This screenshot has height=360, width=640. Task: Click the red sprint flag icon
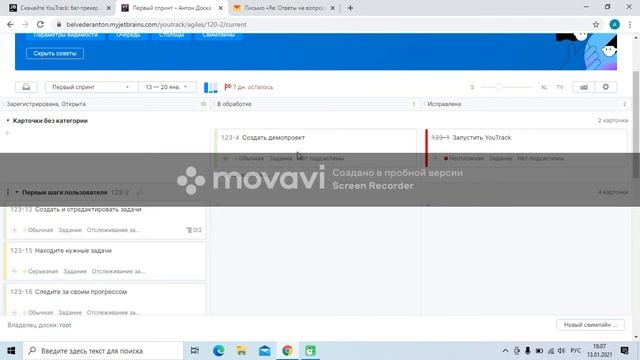228,87
